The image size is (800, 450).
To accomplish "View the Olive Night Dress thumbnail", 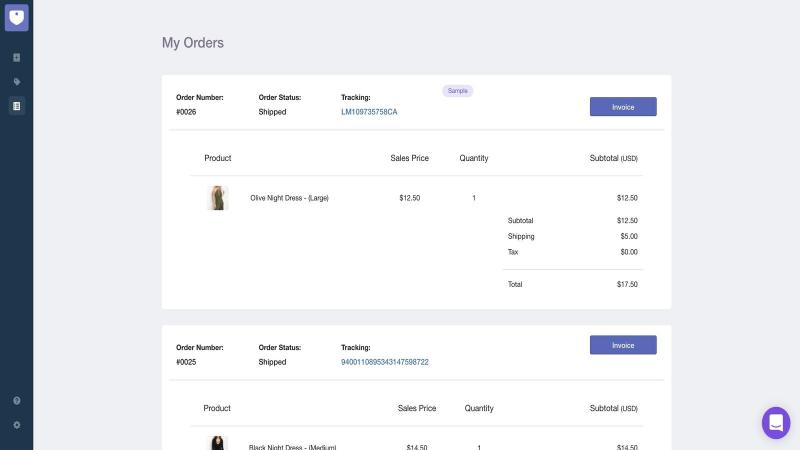I will [218, 198].
